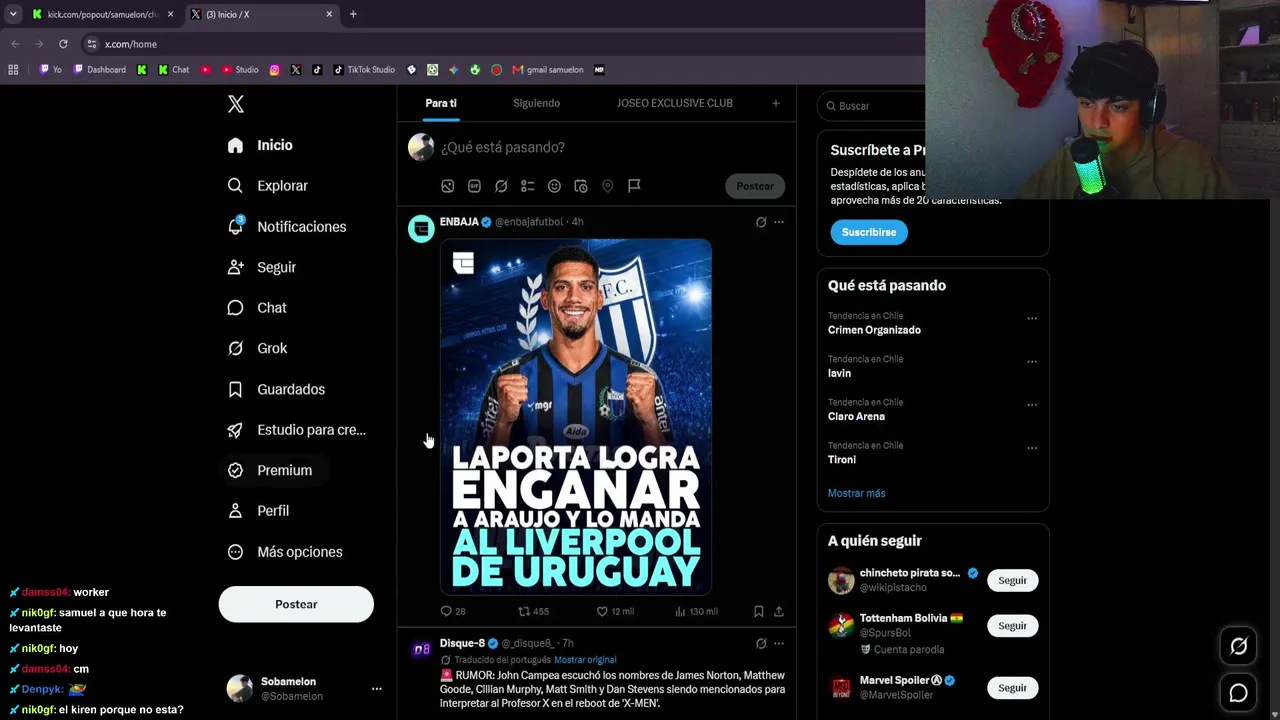
Task: Click the Buscar search field
Action: [872, 106]
